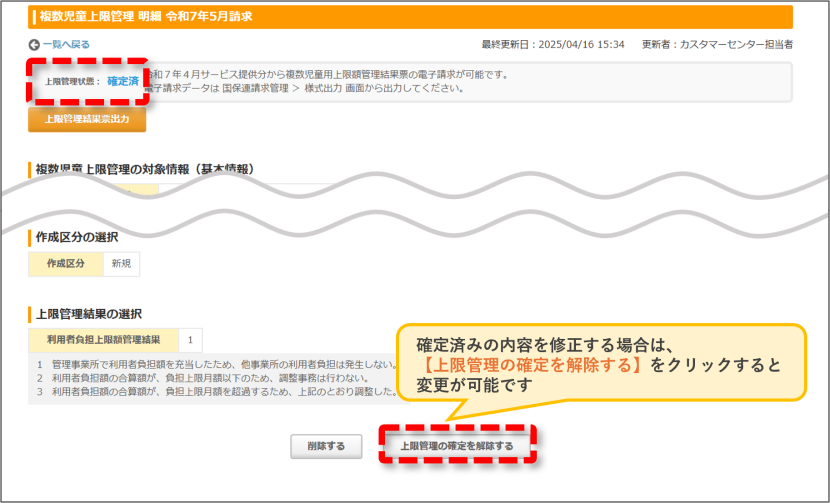Open the 一覧へ戻る link text

pyautogui.click(x=66, y=44)
